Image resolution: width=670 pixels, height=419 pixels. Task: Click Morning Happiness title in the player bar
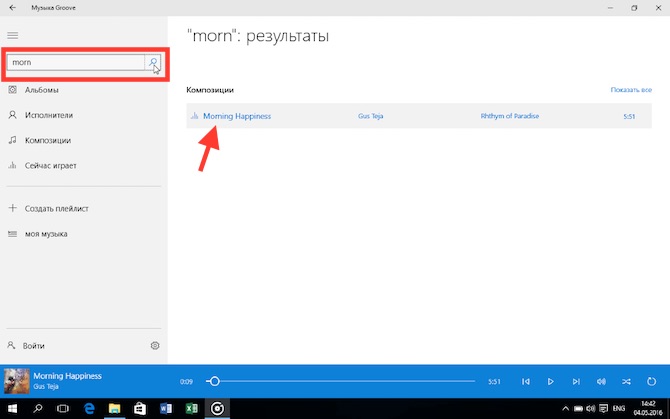[x=68, y=376]
